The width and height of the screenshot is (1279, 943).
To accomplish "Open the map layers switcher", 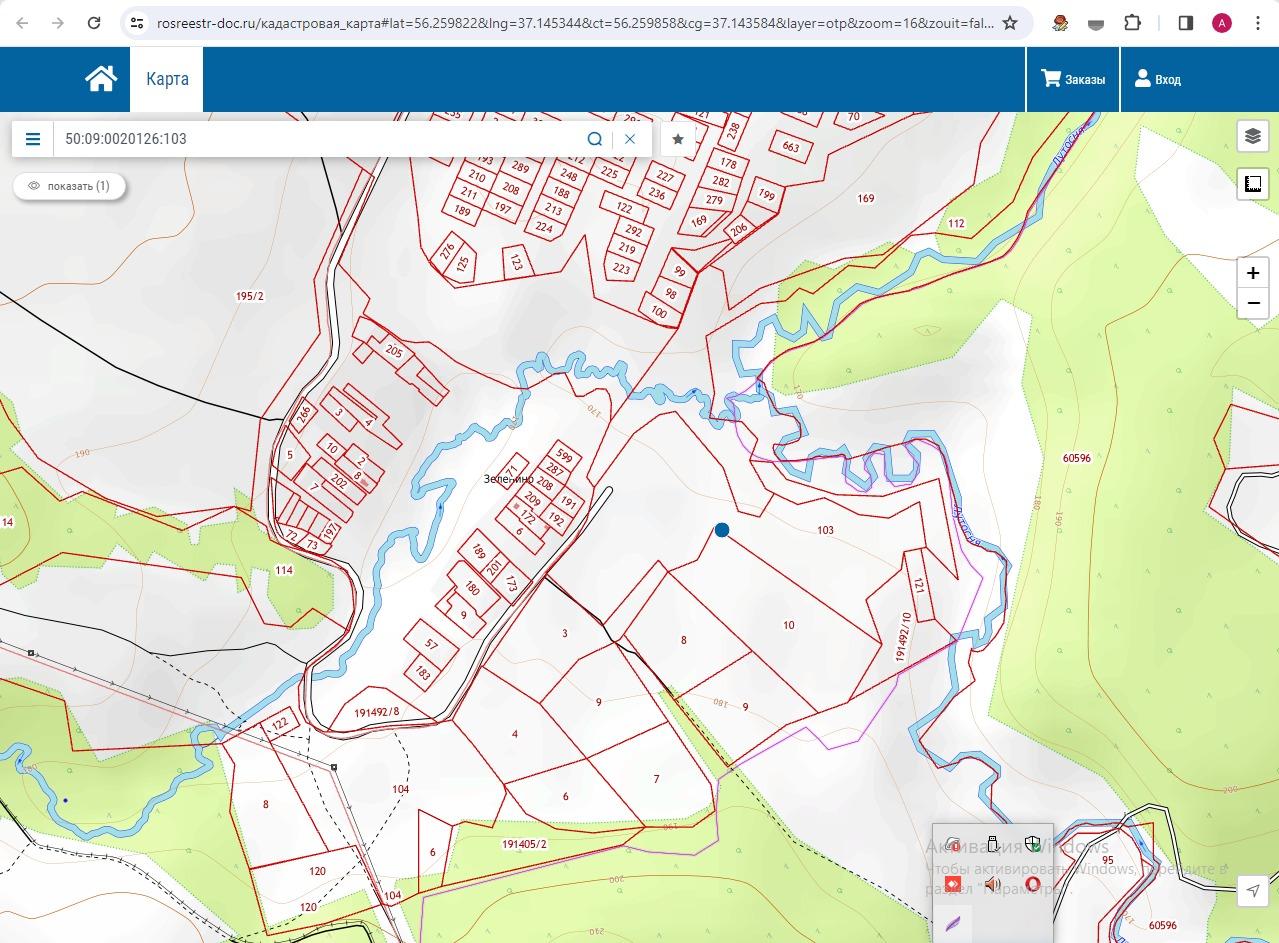I will tap(1253, 137).
